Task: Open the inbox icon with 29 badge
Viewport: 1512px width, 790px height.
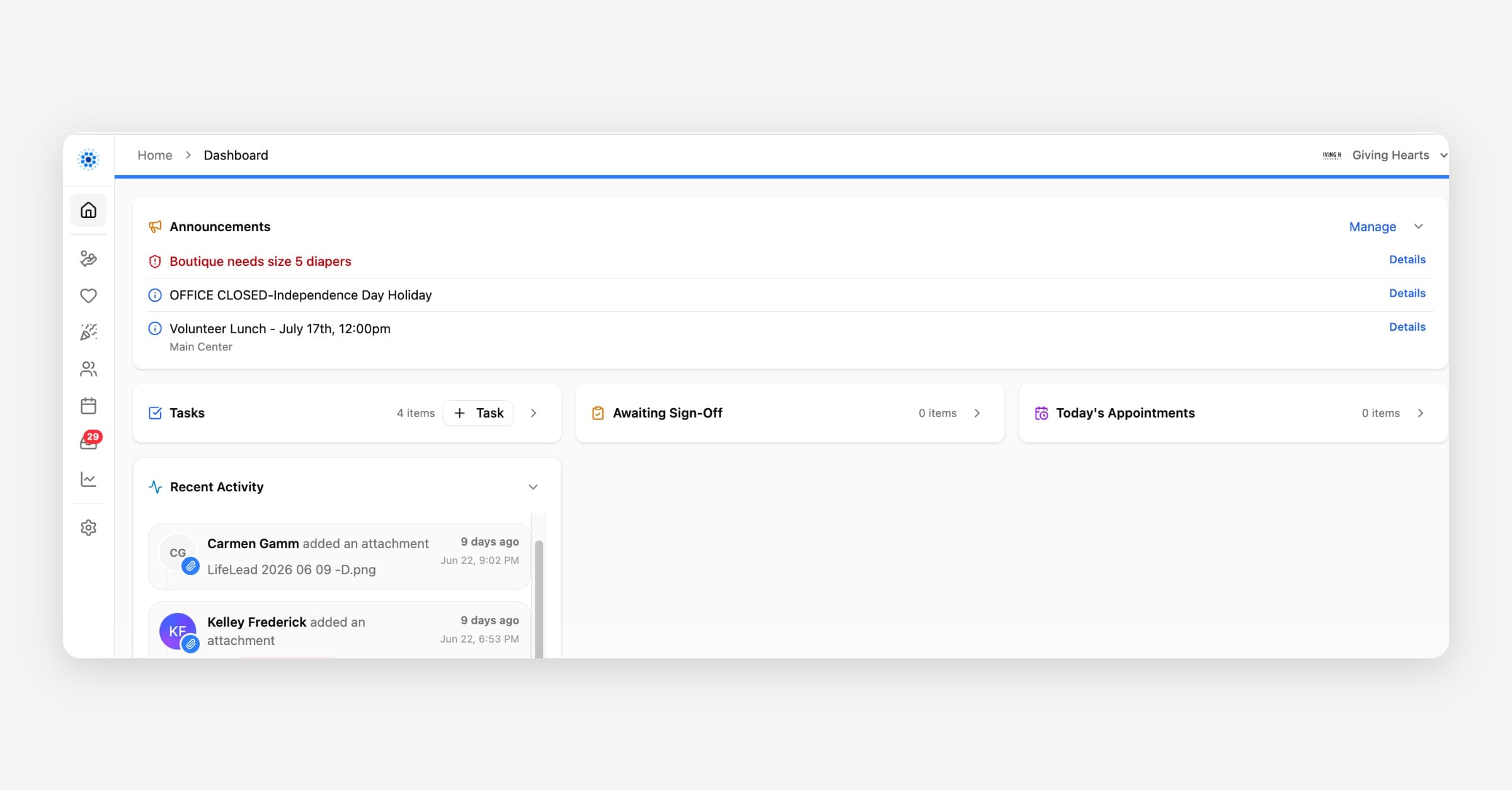Action: coord(89,441)
